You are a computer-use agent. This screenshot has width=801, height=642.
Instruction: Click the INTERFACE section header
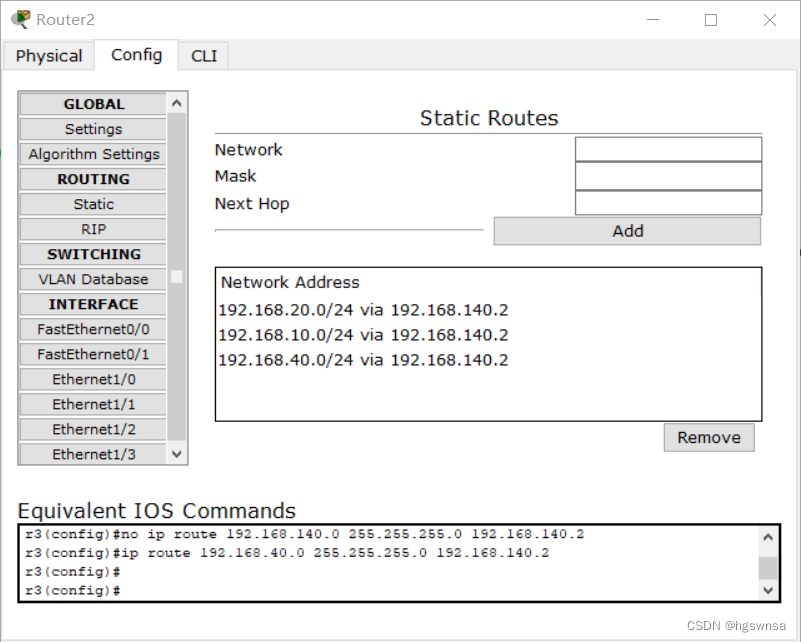93,304
